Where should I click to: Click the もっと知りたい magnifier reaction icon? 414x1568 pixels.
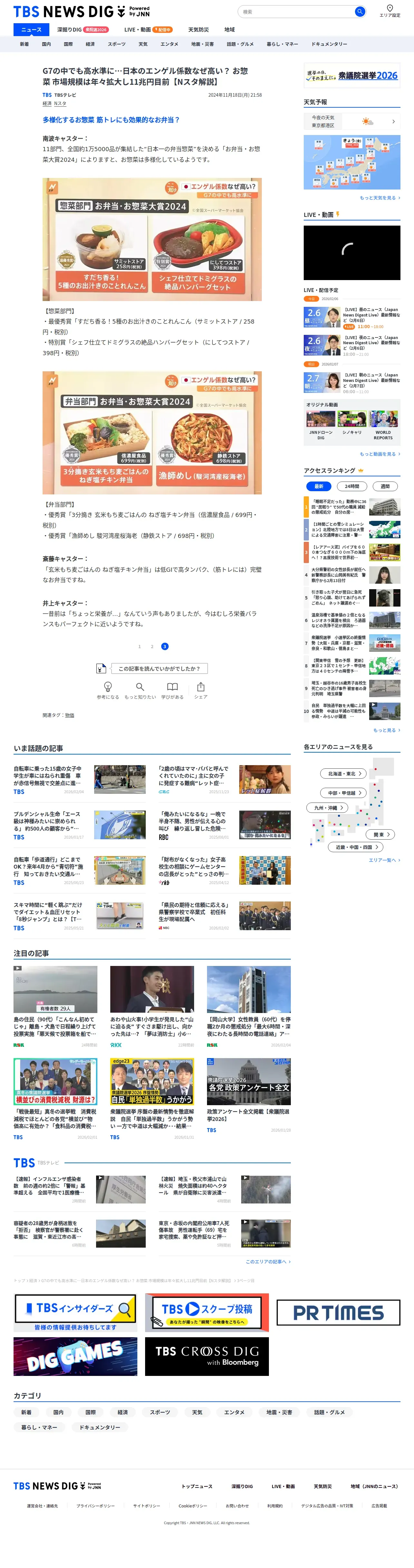[x=140, y=687]
